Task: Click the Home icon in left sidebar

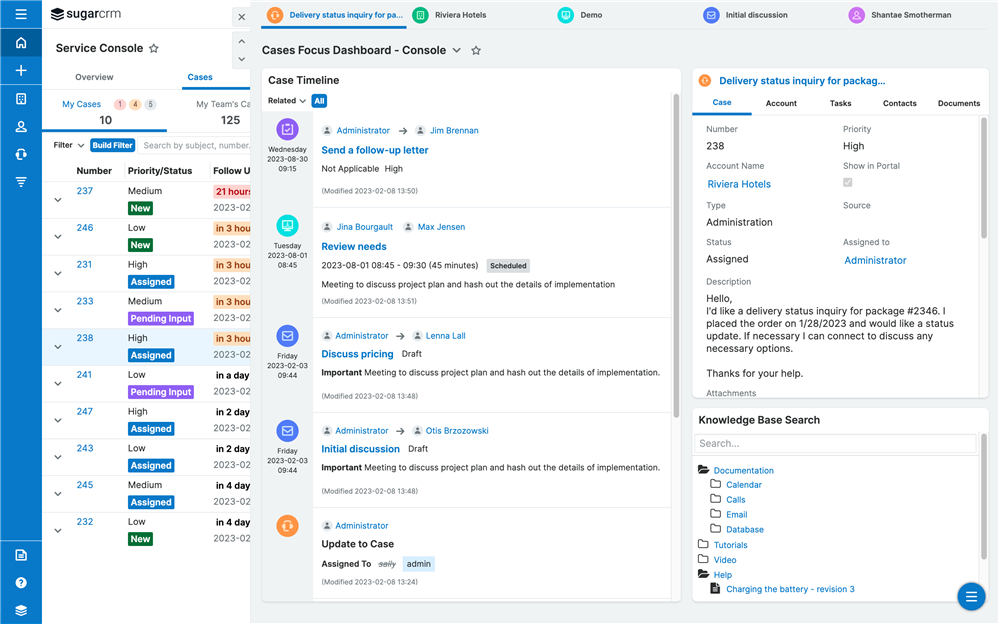Action: [x=21, y=44]
